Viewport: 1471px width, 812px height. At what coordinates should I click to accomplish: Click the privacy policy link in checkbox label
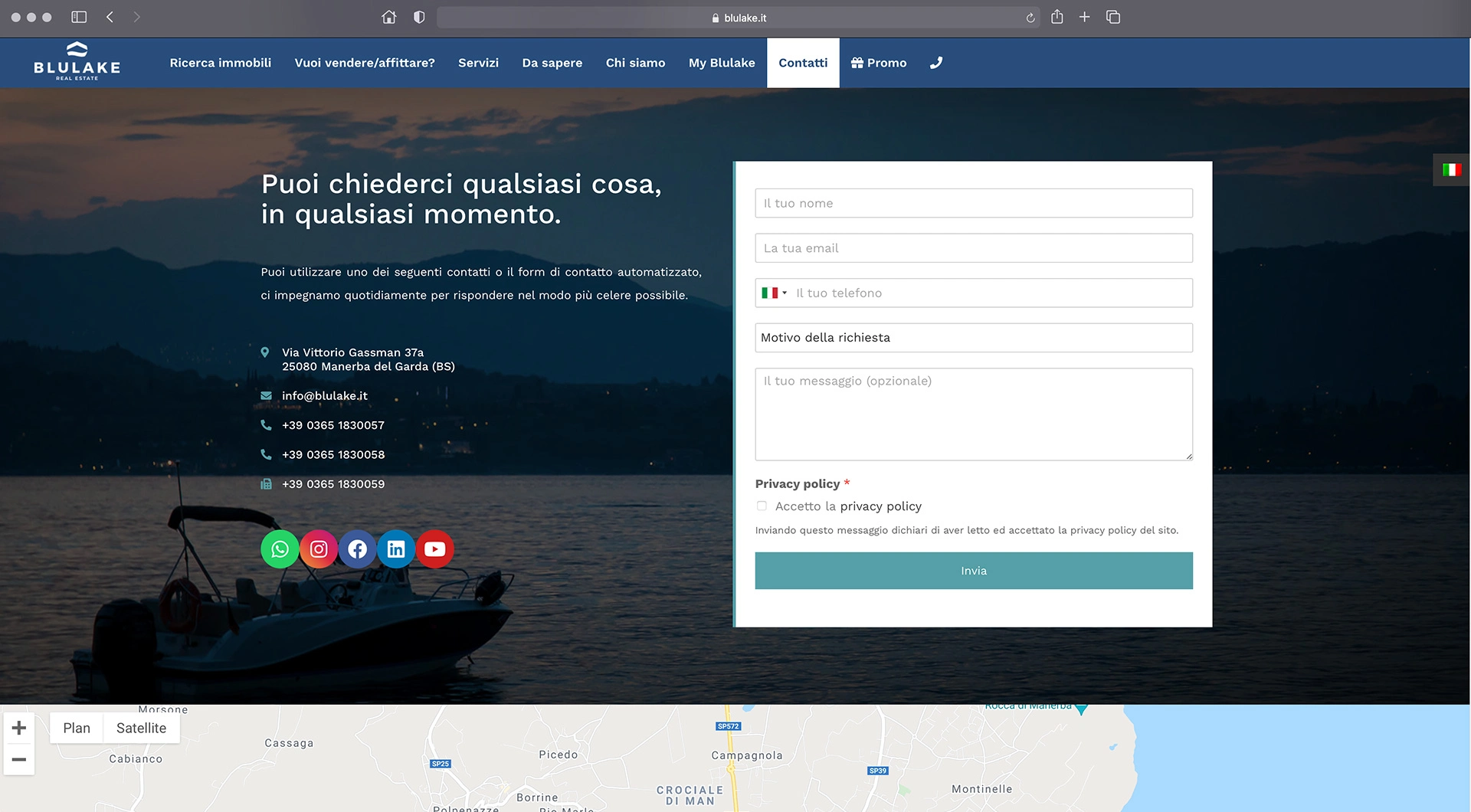[881, 506]
